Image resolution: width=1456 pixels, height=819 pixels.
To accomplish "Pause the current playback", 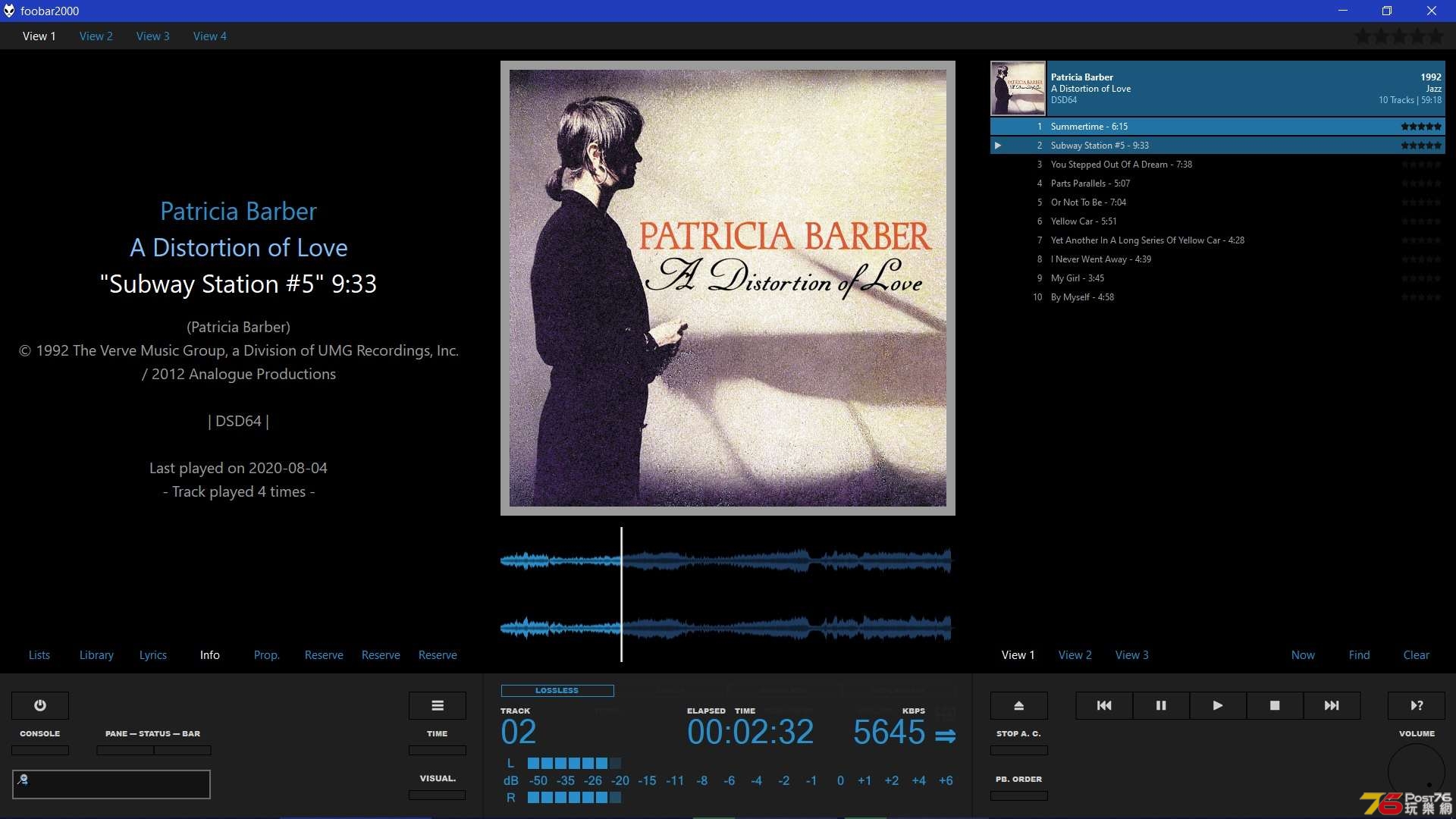I will (x=1161, y=705).
